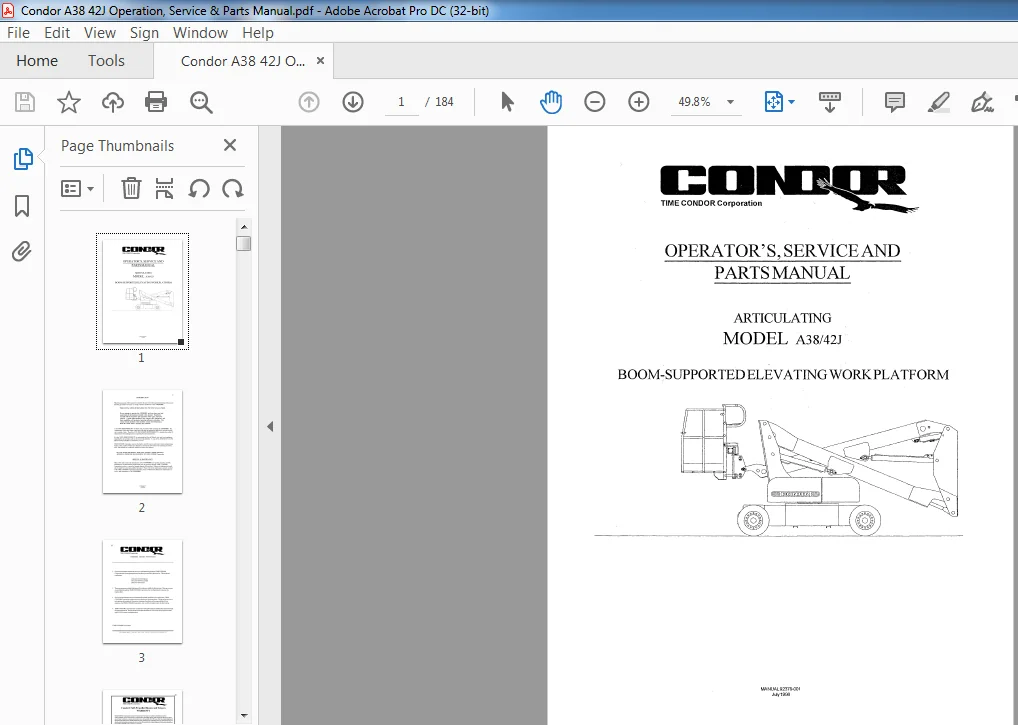Image resolution: width=1018 pixels, height=725 pixels.
Task: Activate the Hand pan tool
Action: point(551,102)
